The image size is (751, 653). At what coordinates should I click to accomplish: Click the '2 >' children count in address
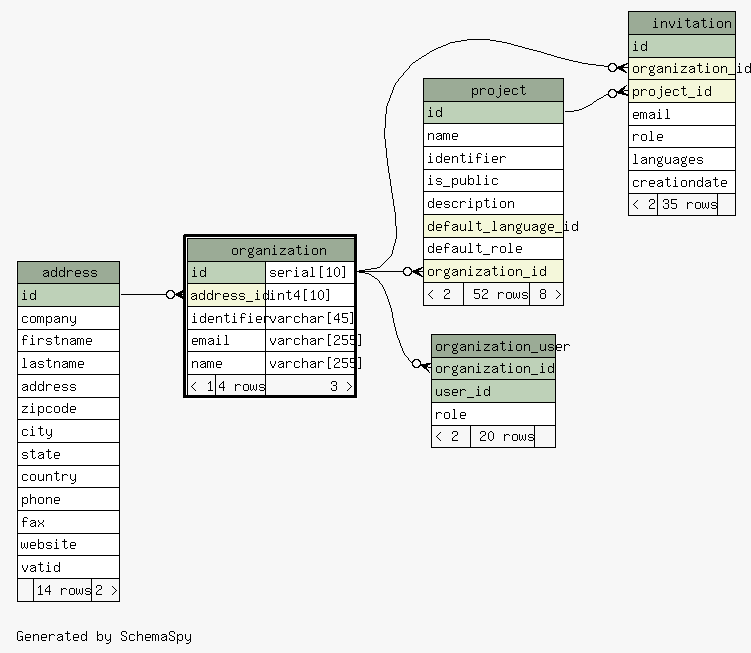tap(105, 590)
